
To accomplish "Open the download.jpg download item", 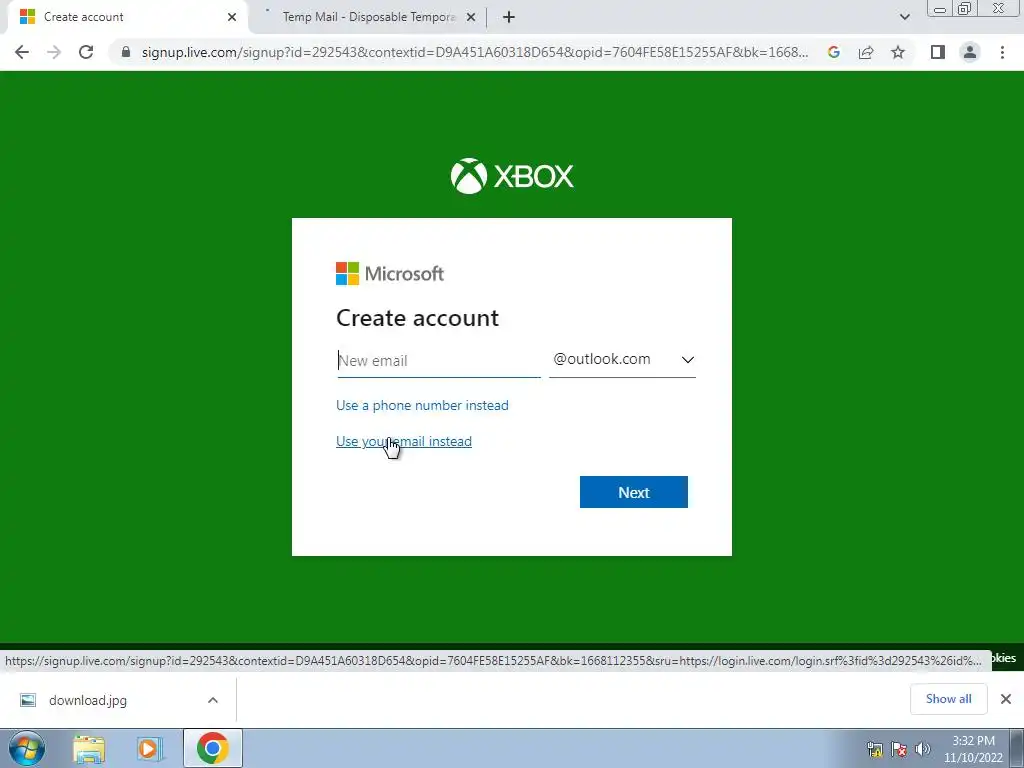I will pyautogui.click(x=88, y=700).
